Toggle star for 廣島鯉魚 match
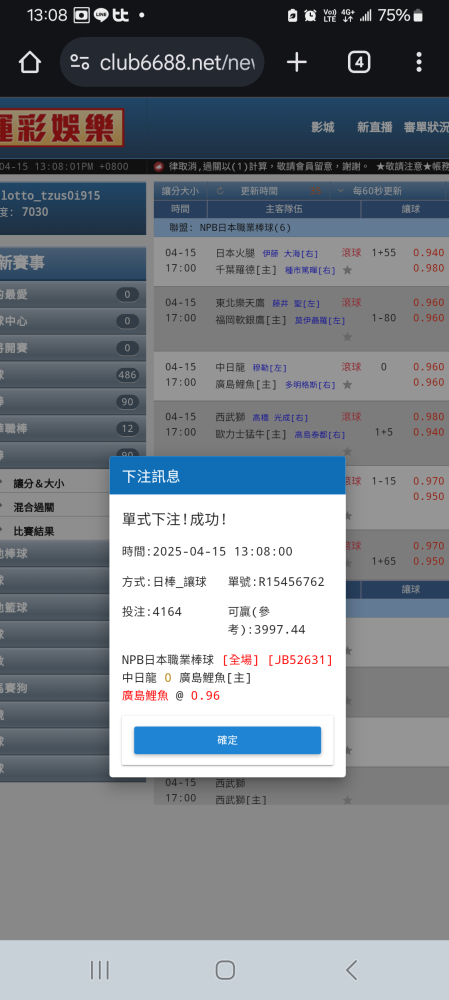The width and height of the screenshot is (449, 1000). (348, 385)
